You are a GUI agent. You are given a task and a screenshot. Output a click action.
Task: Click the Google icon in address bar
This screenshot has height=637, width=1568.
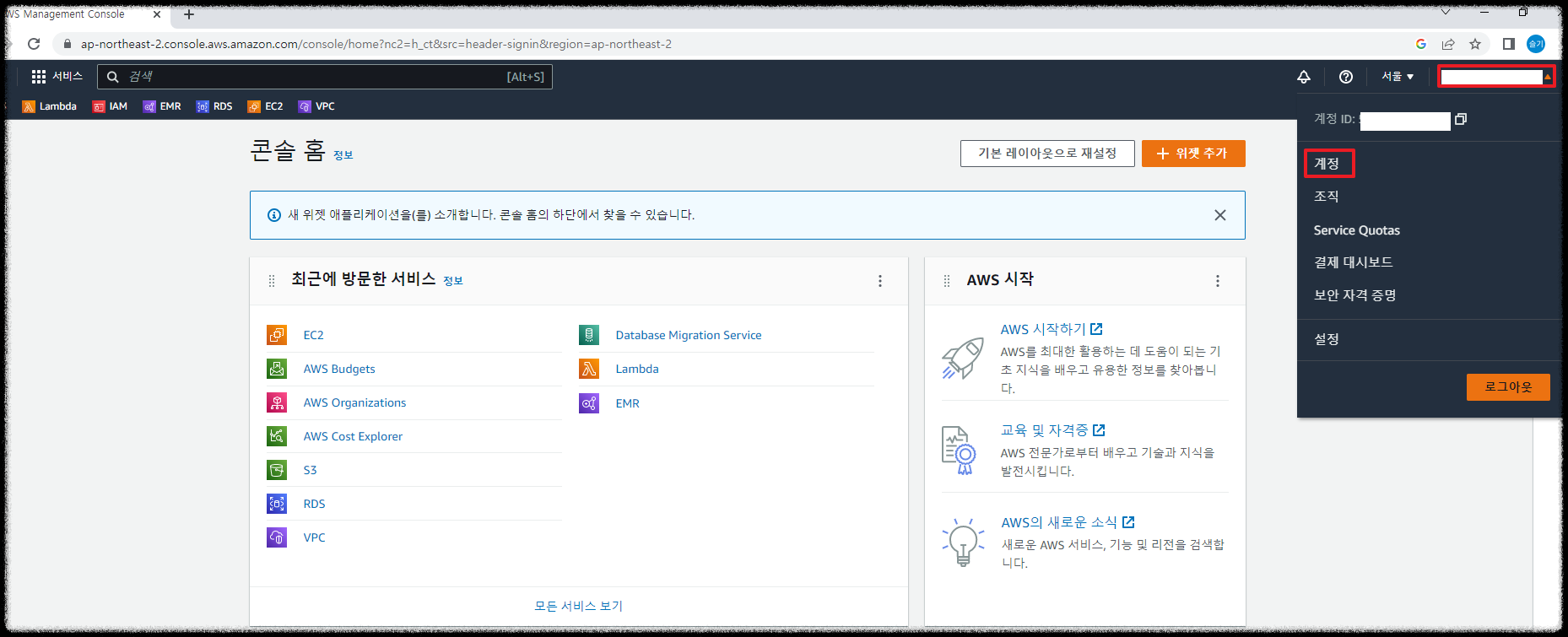(1421, 44)
